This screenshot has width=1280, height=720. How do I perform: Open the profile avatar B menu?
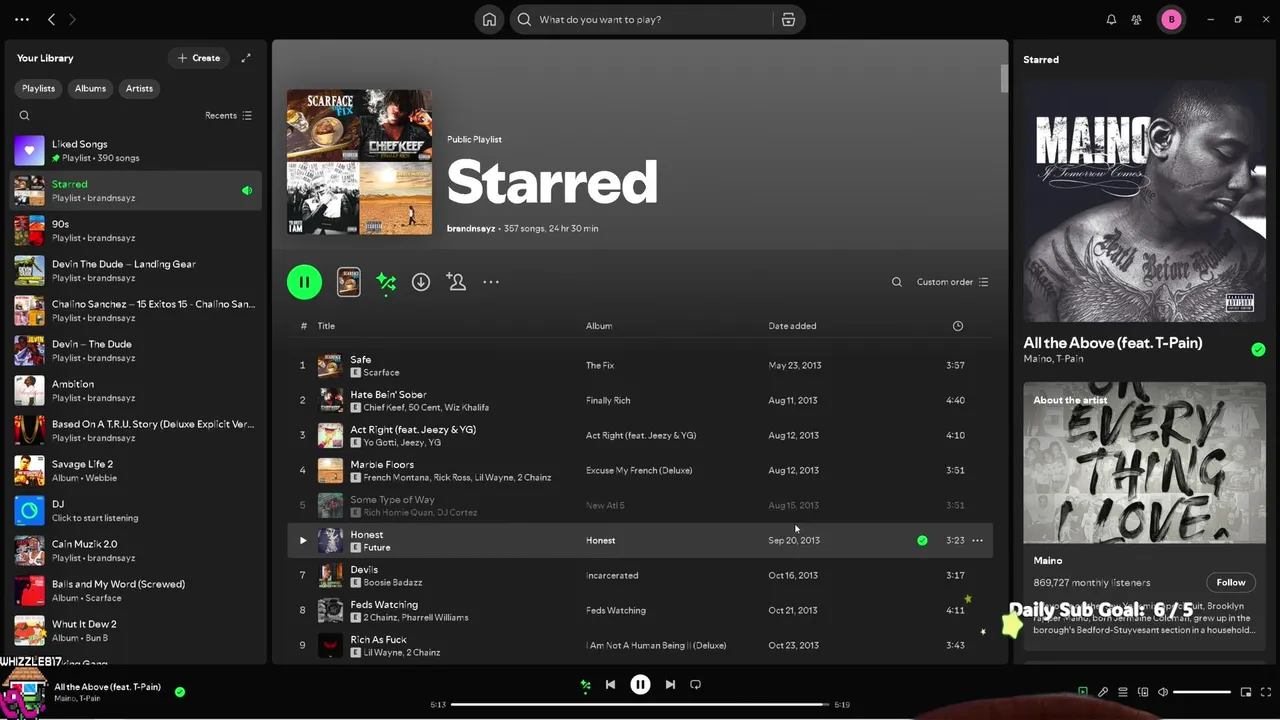click(x=1171, y=19)
